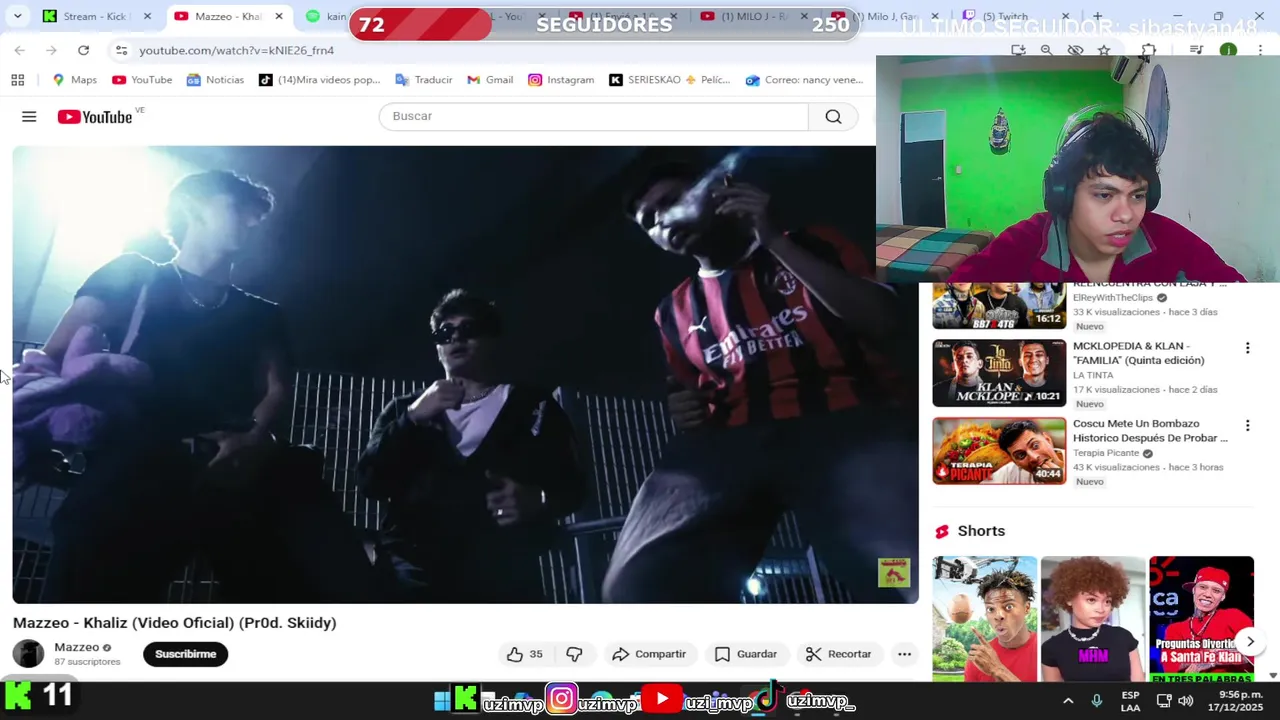Image resolution: width=1280 pixels, height=720 pixels.
Task: Open Chrome apps grid shortcut
Action: (x=18, y=80)
